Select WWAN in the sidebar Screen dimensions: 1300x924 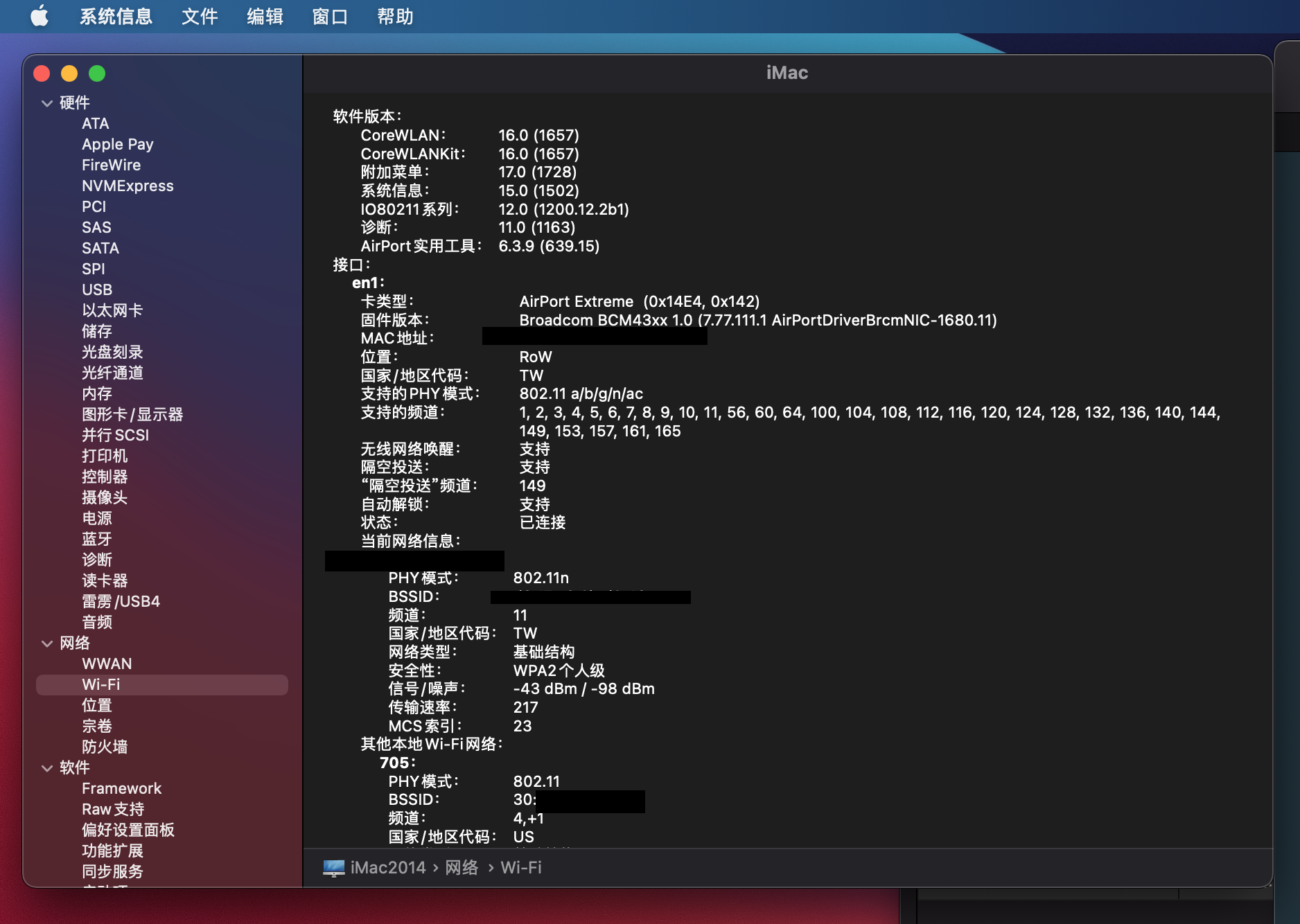[x=107, y=664]
